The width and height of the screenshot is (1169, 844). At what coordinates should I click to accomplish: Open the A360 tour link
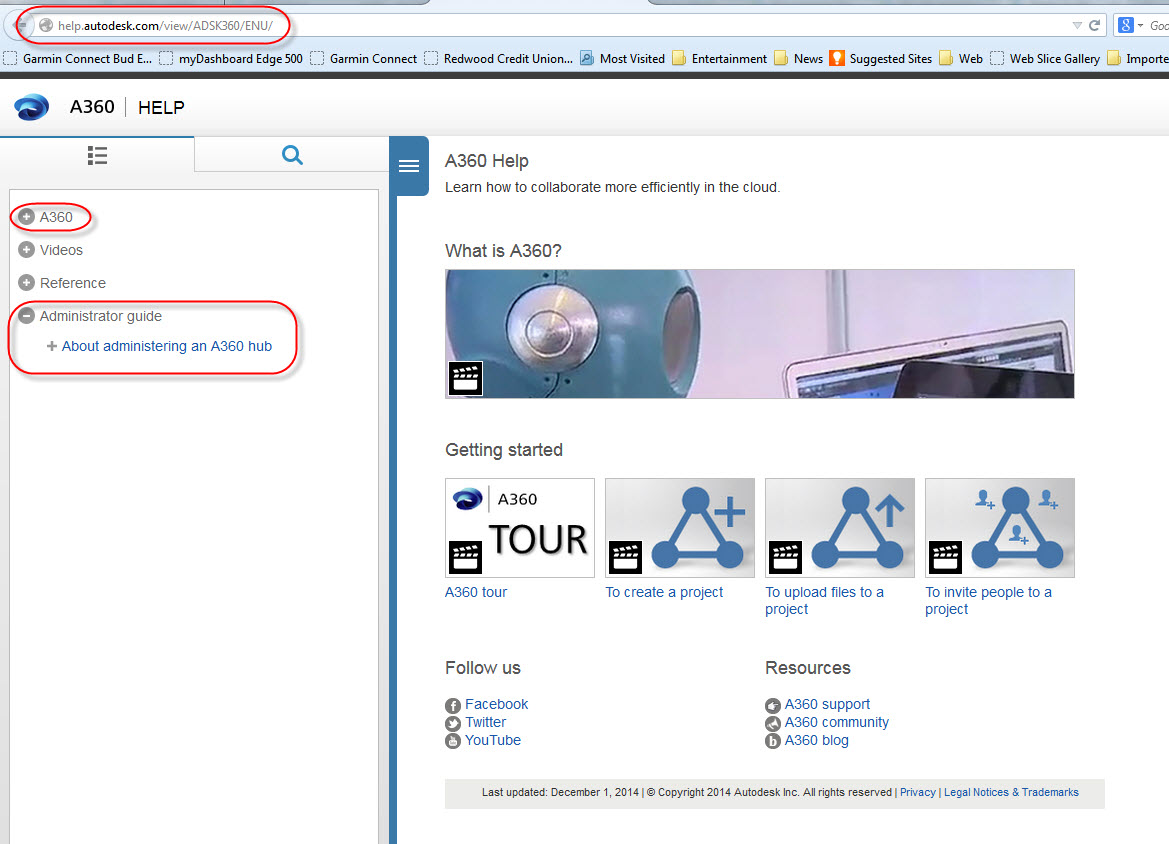[475, 592]
